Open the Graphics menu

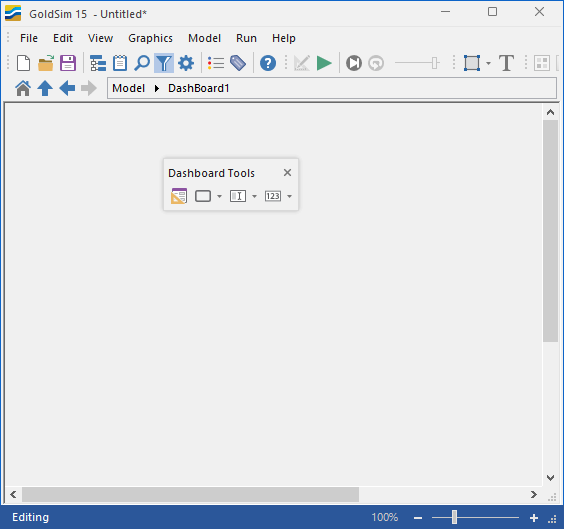150,38
